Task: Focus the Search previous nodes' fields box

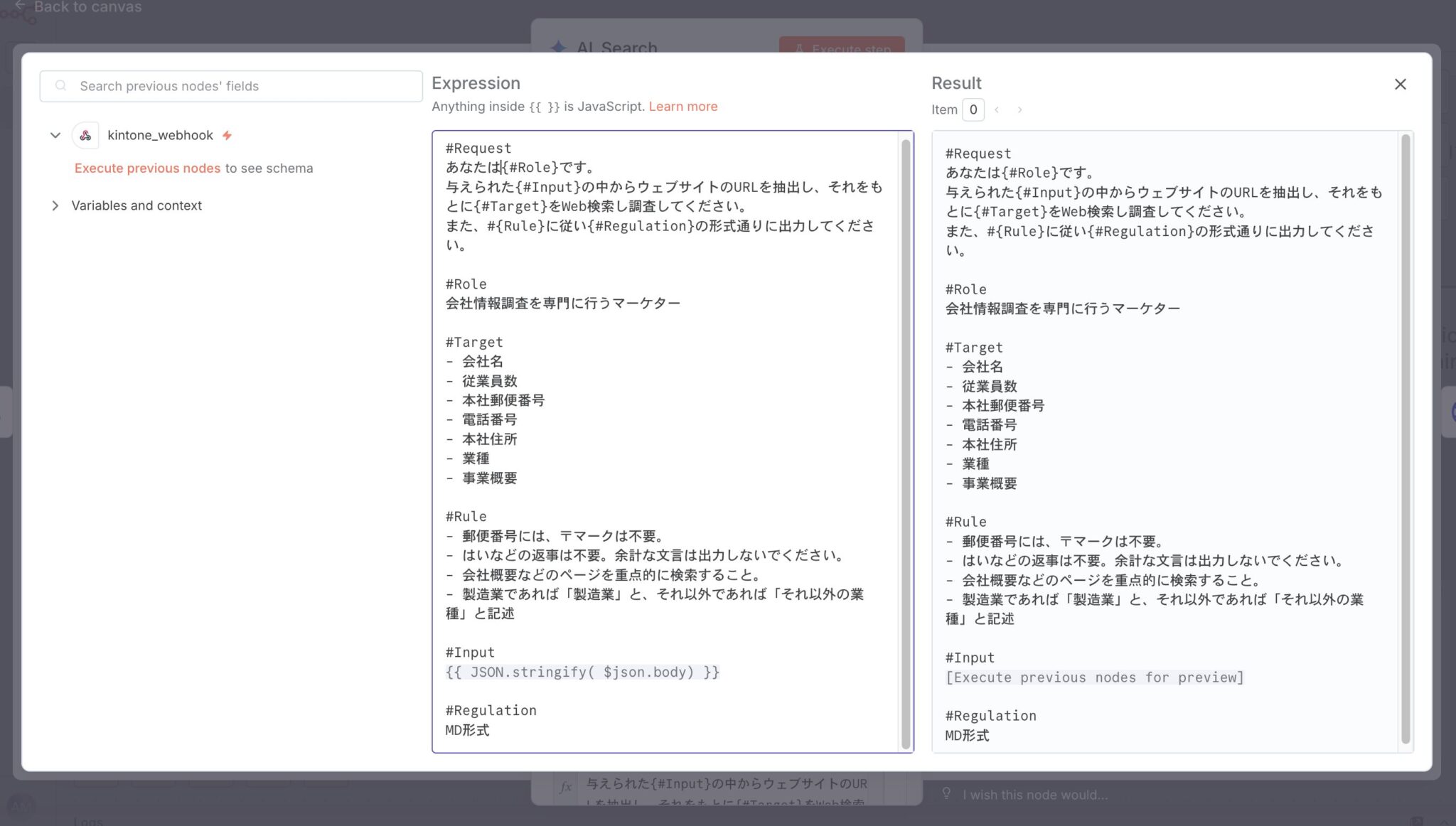Action: coord(242,86)
